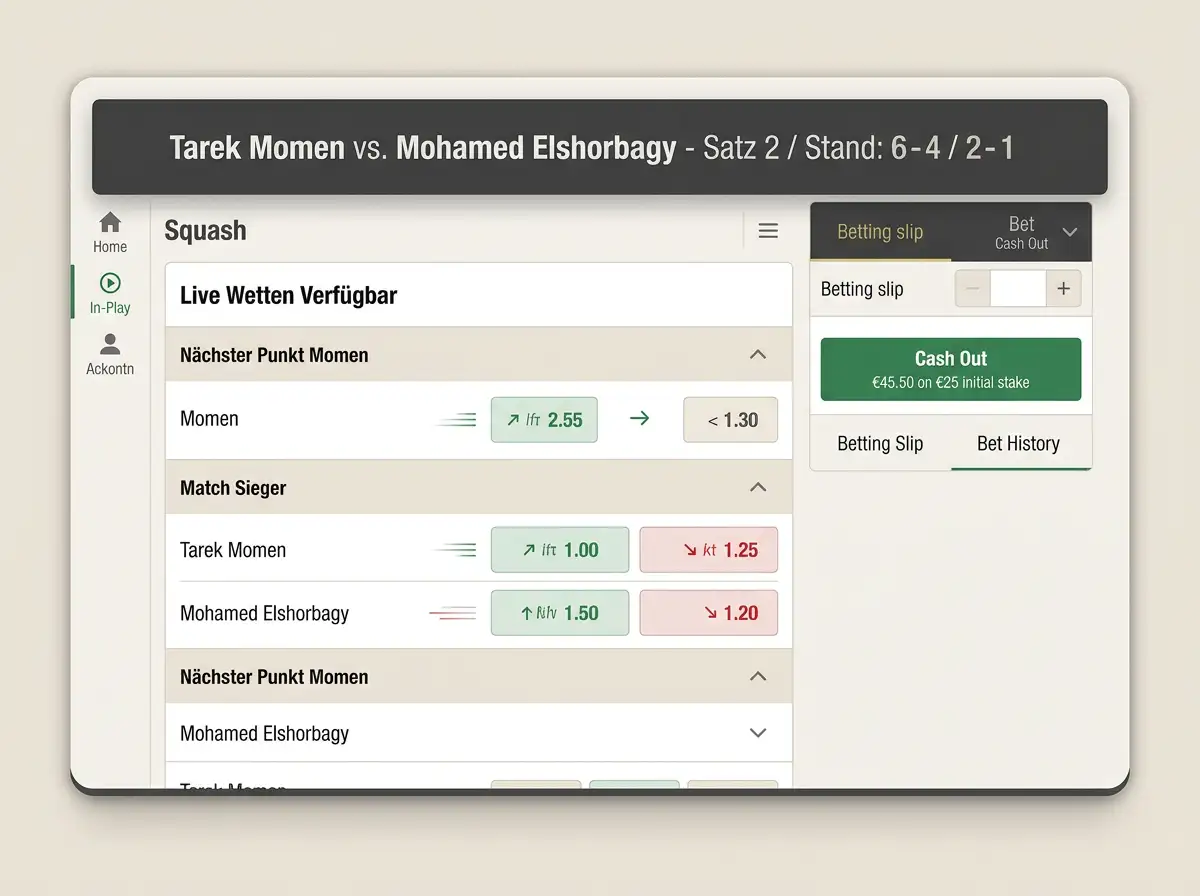Click the speed lines icon in Momen row
The width and height of the screenshot is (1200, 896).
coord(455,420)
